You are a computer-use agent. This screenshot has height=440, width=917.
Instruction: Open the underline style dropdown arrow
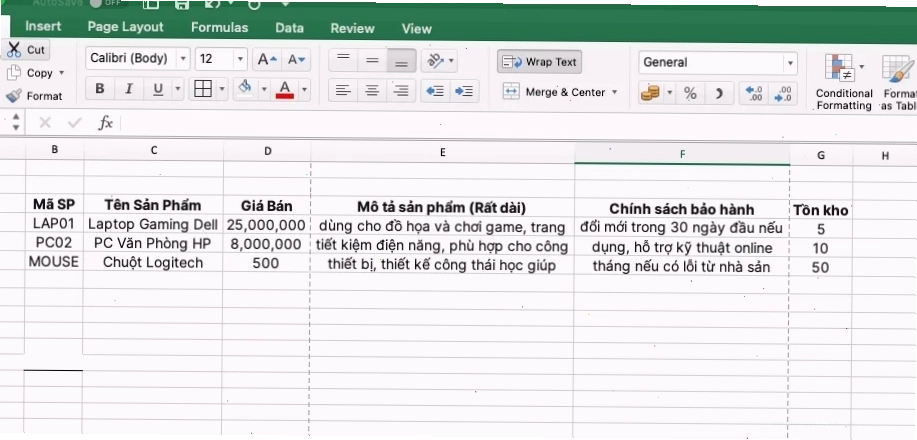(178, 89)
